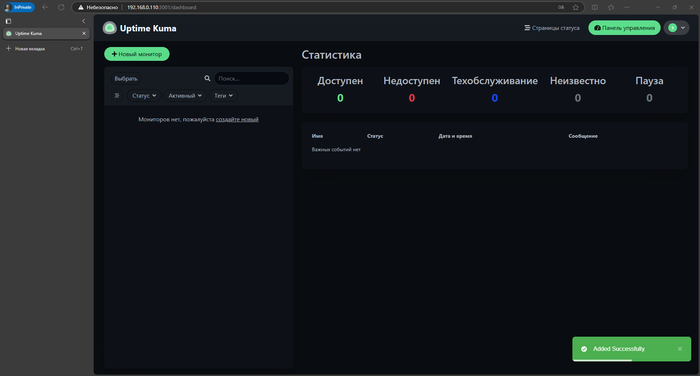Close the Uptime Kuma tab
Image resolution: width=700 pixels, height=376 pixels.
pyautogui.click(x=83, y=33)
